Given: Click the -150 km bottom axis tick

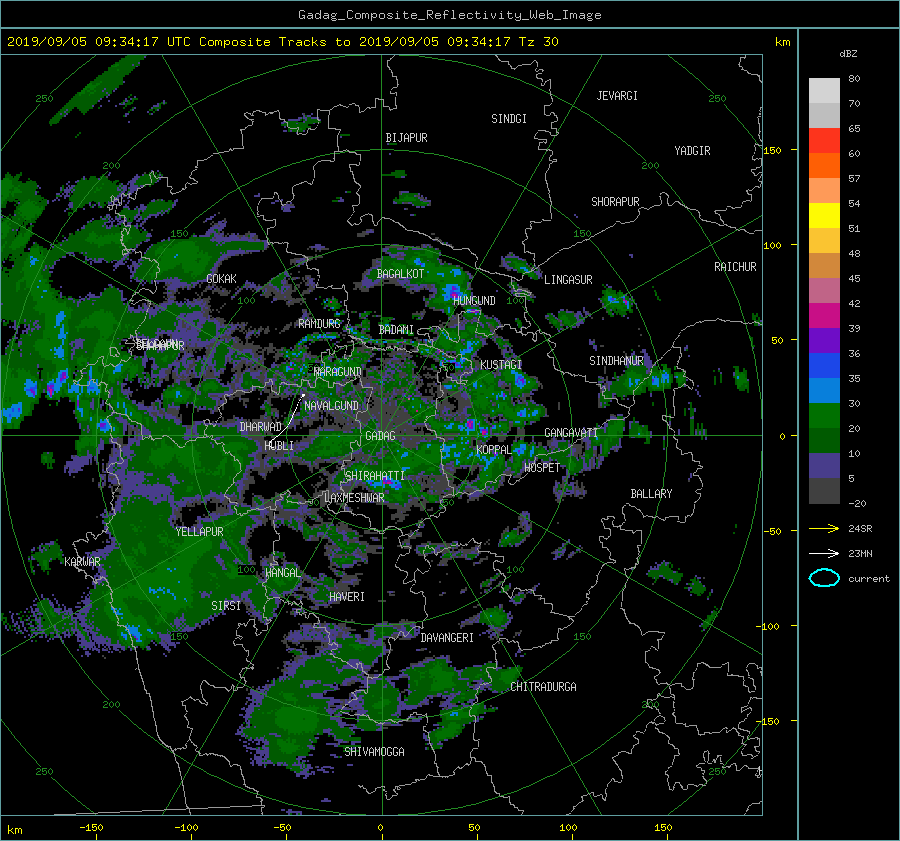Looking at the screenshot, I should pyautogui.click(x=91, y=828).
